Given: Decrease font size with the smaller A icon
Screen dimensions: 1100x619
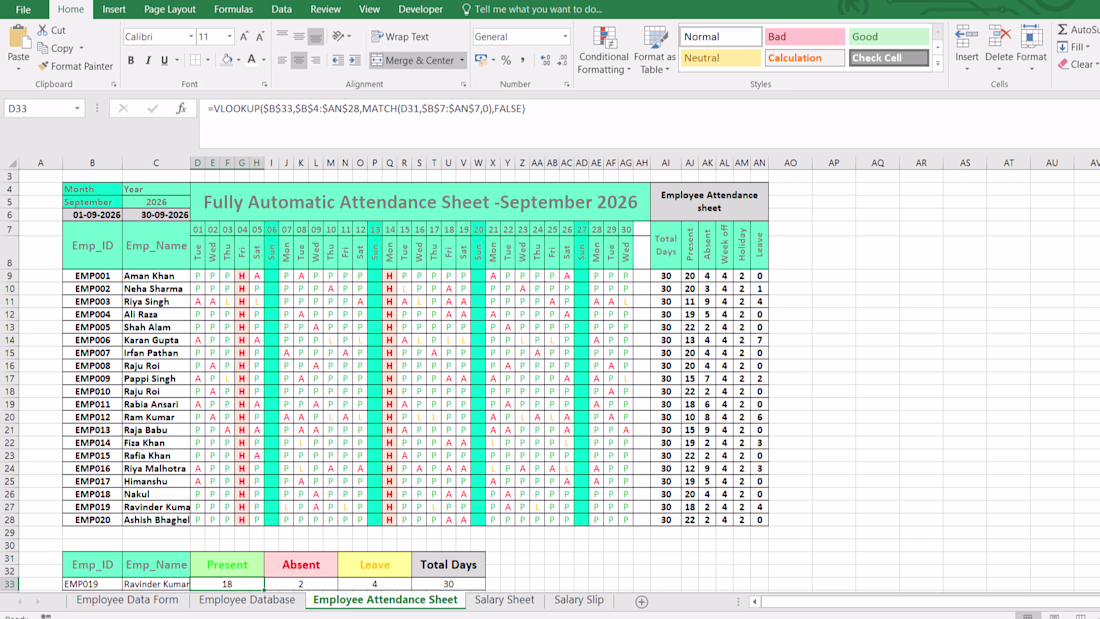Looking at the screenshot, I should coord(260,36).
